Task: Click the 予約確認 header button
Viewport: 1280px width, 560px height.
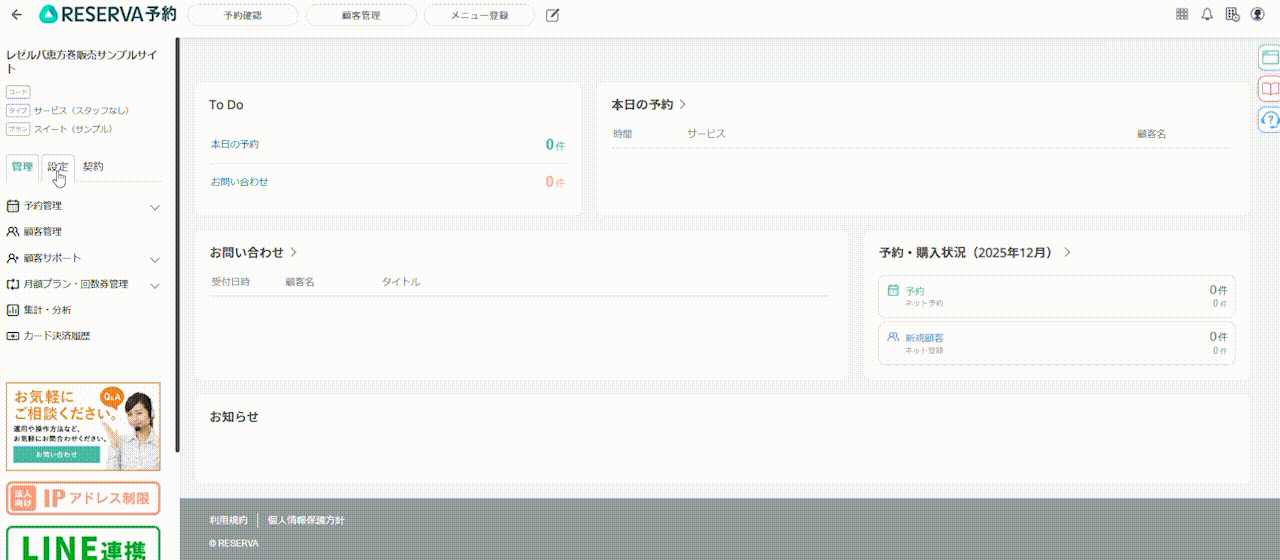Action: (242, 15)
